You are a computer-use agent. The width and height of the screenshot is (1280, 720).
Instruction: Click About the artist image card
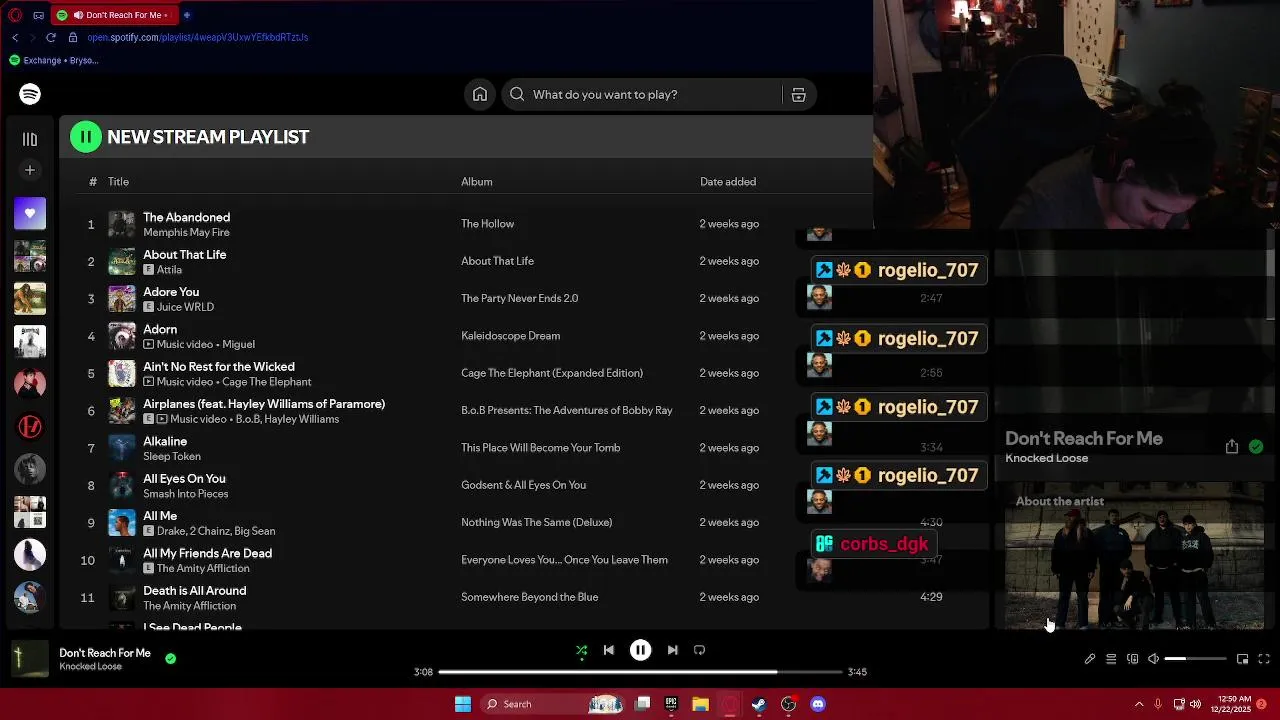1134,556
